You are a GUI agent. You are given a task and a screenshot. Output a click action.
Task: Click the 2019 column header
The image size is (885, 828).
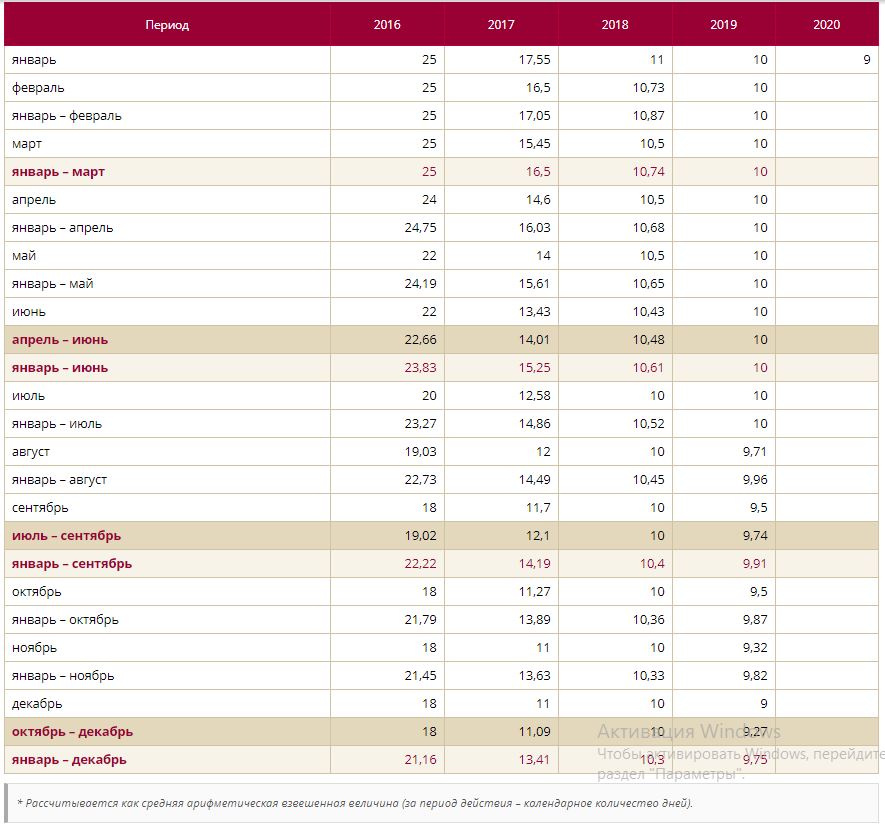[723, 25]
